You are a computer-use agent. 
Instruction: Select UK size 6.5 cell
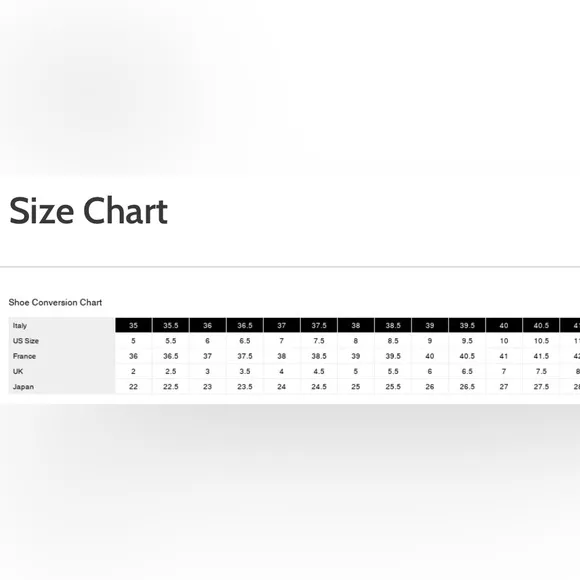(x=467, y=371)
